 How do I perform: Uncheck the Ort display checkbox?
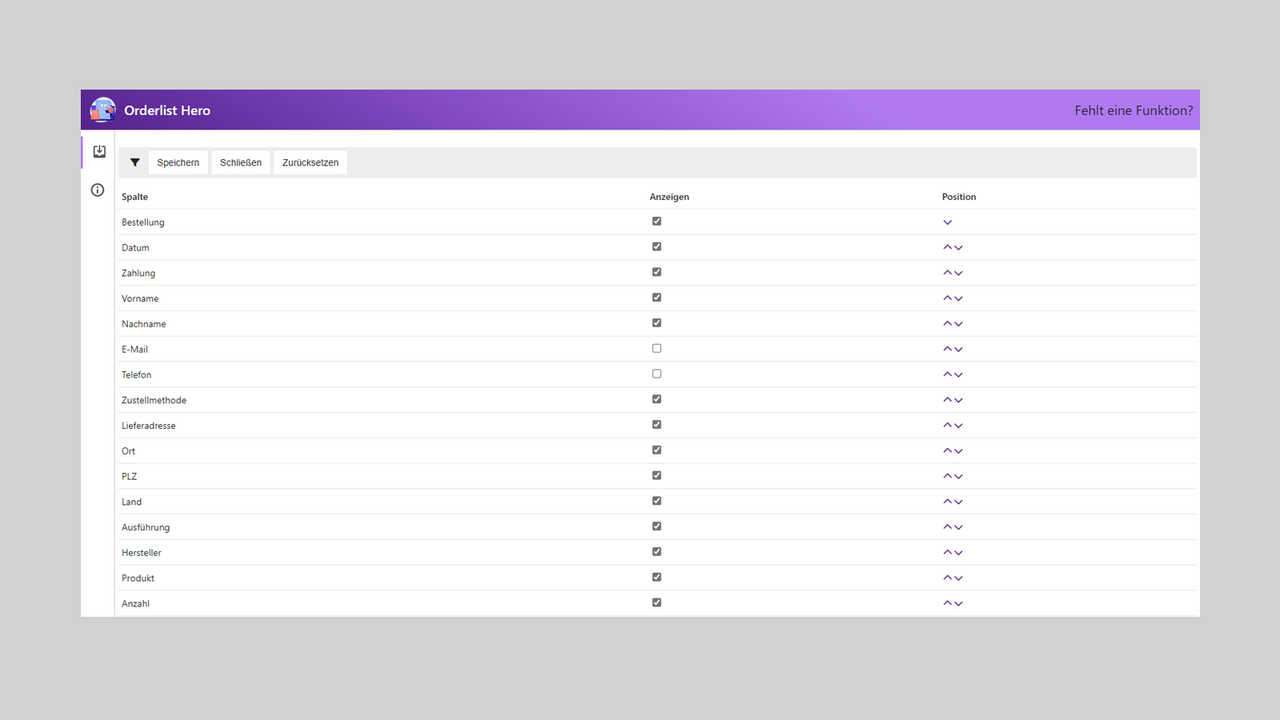[657, 450]
